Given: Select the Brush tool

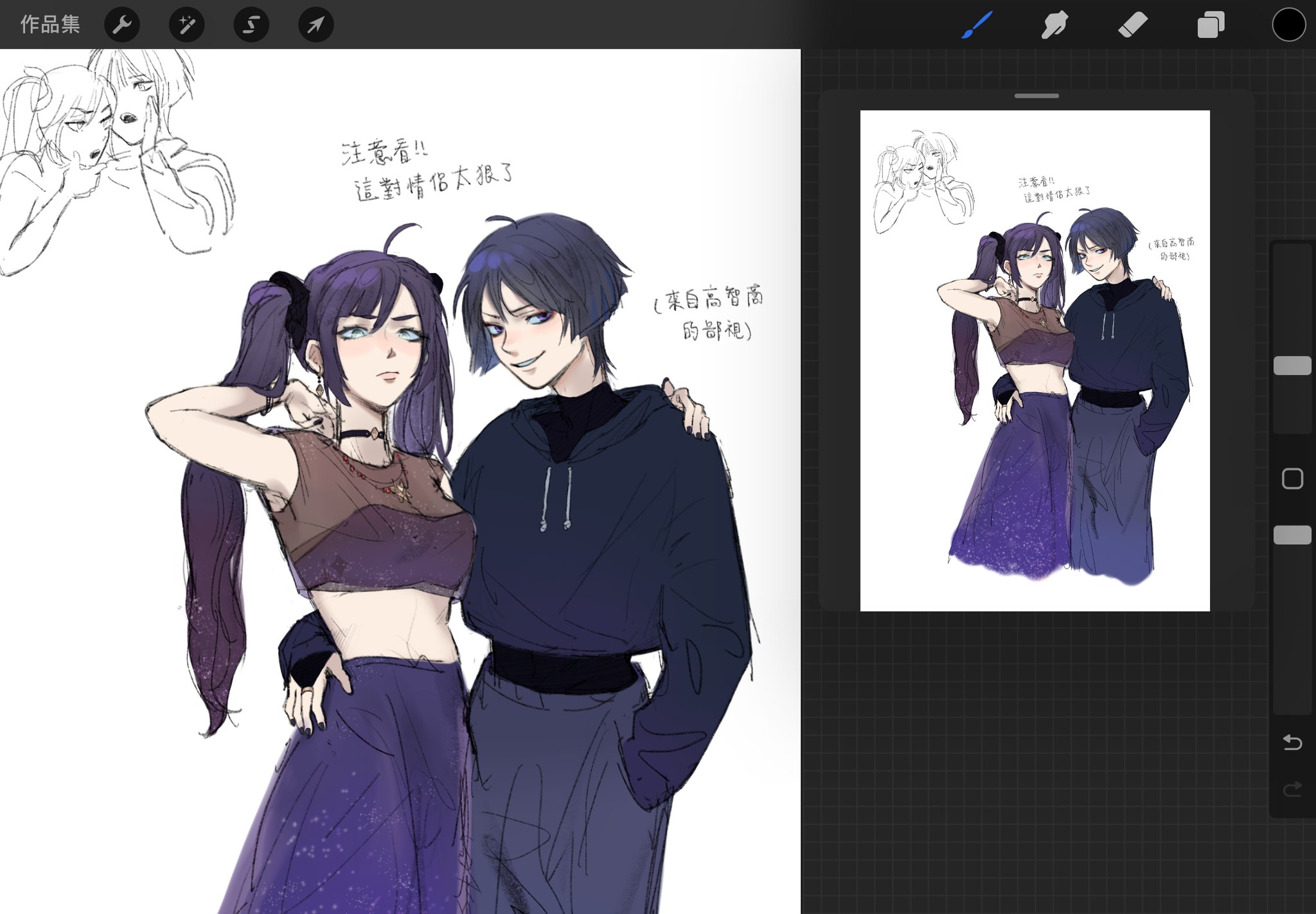Looking at the screenshot, I should point(977,25).
